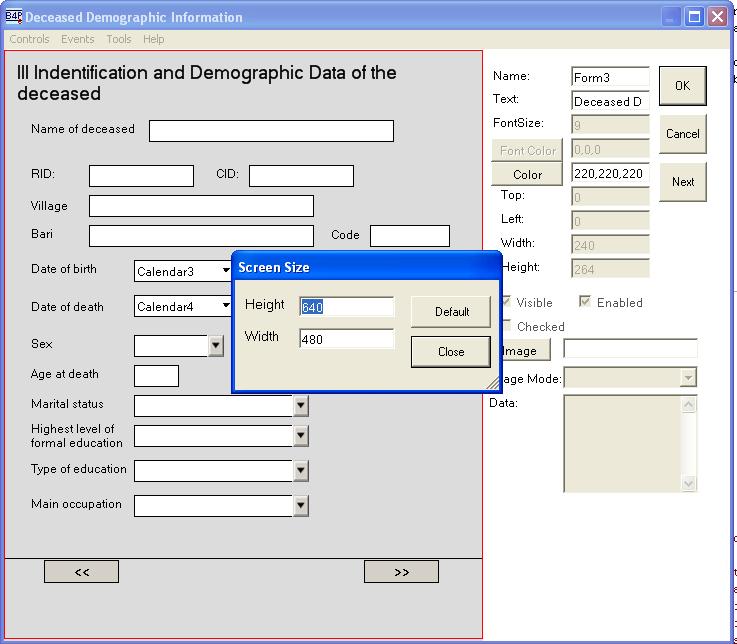Open the Type of education dropdown
The width and height of the screenshot is (737, 644).
pos(301,471)
